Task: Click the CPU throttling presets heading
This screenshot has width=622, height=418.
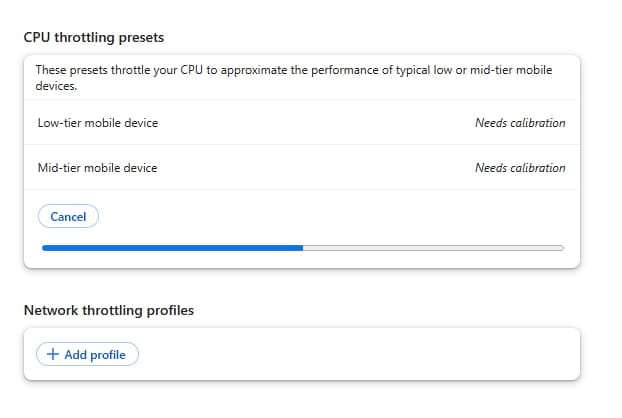Action: [x=94, y=38]
